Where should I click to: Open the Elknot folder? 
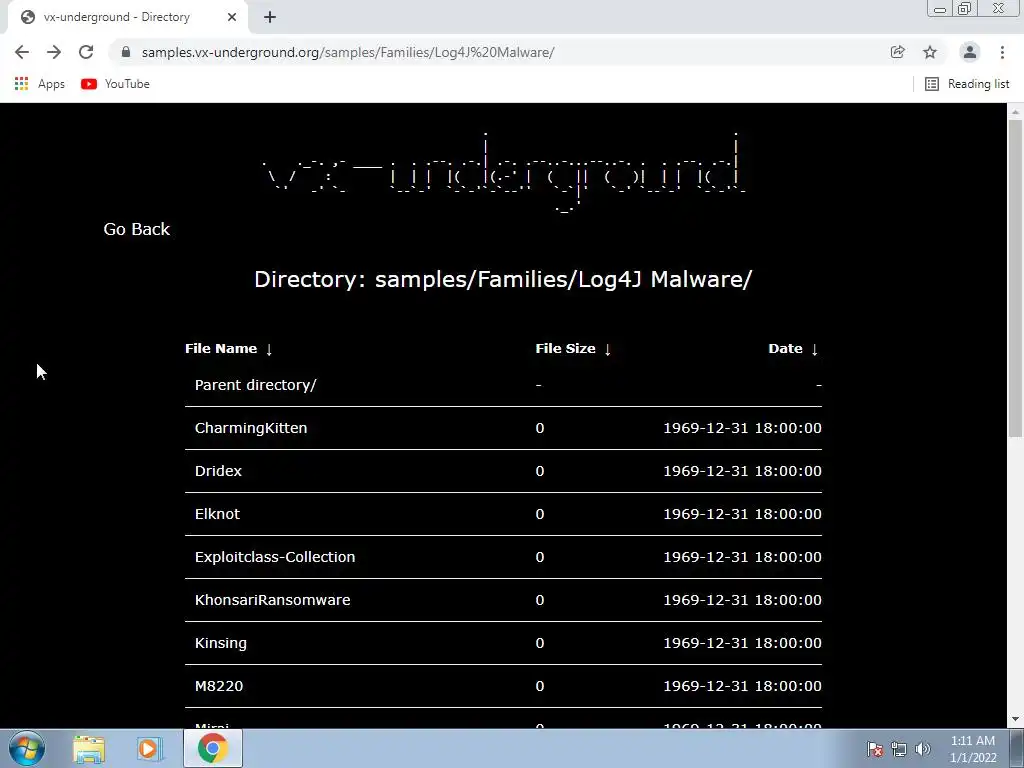(217, 515)
